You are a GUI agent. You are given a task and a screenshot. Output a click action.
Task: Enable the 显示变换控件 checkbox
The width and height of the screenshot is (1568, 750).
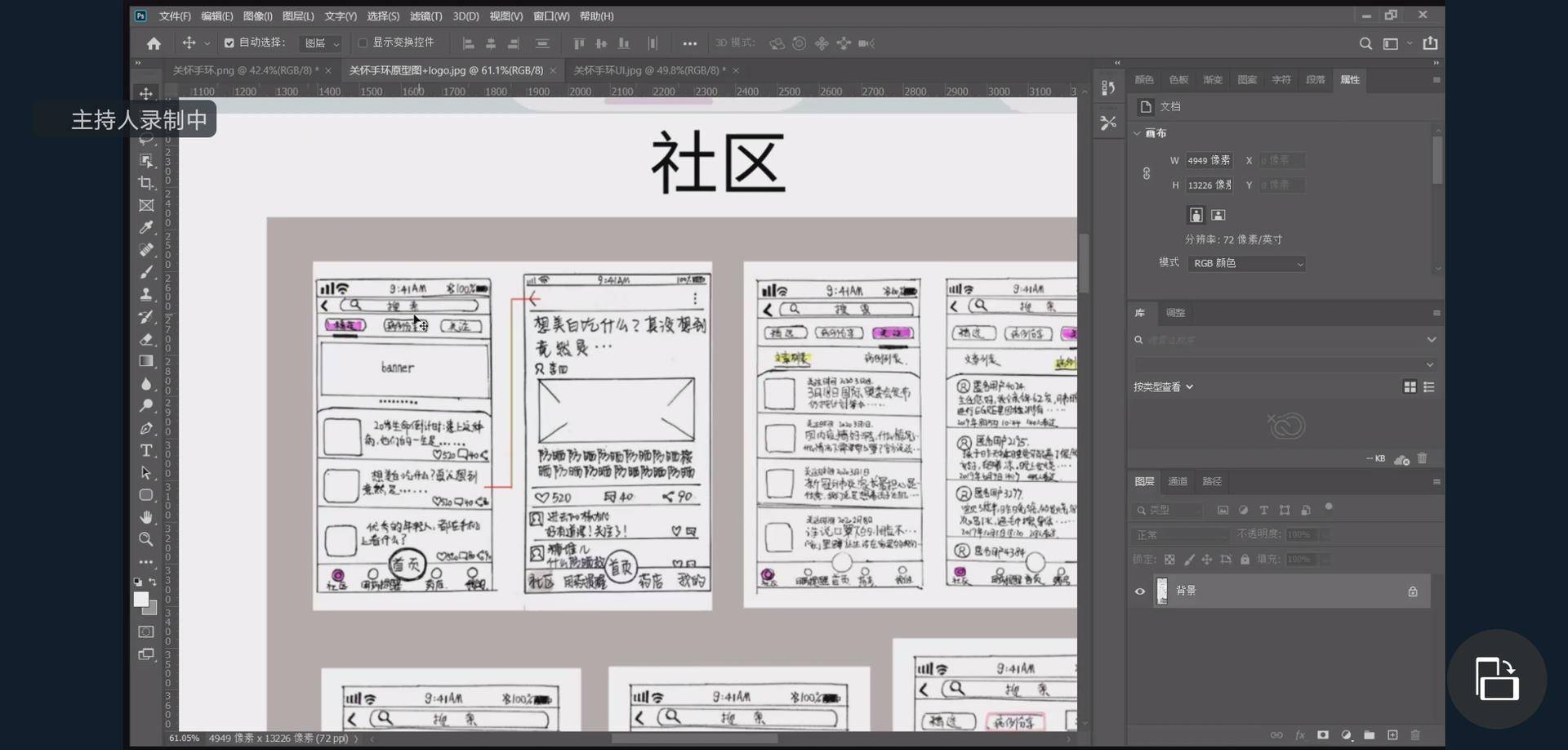(x=363, y=43)
